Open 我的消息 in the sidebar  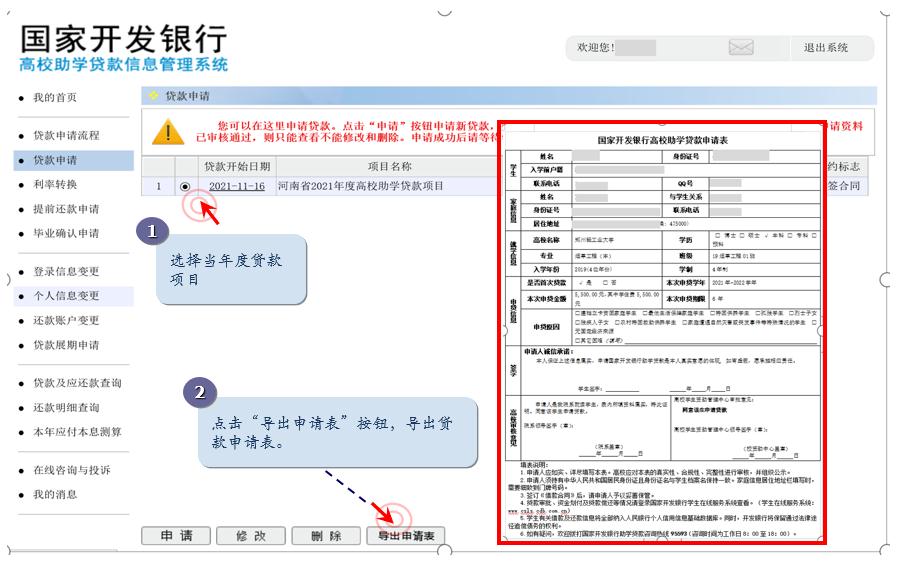[x=54, y=494]
